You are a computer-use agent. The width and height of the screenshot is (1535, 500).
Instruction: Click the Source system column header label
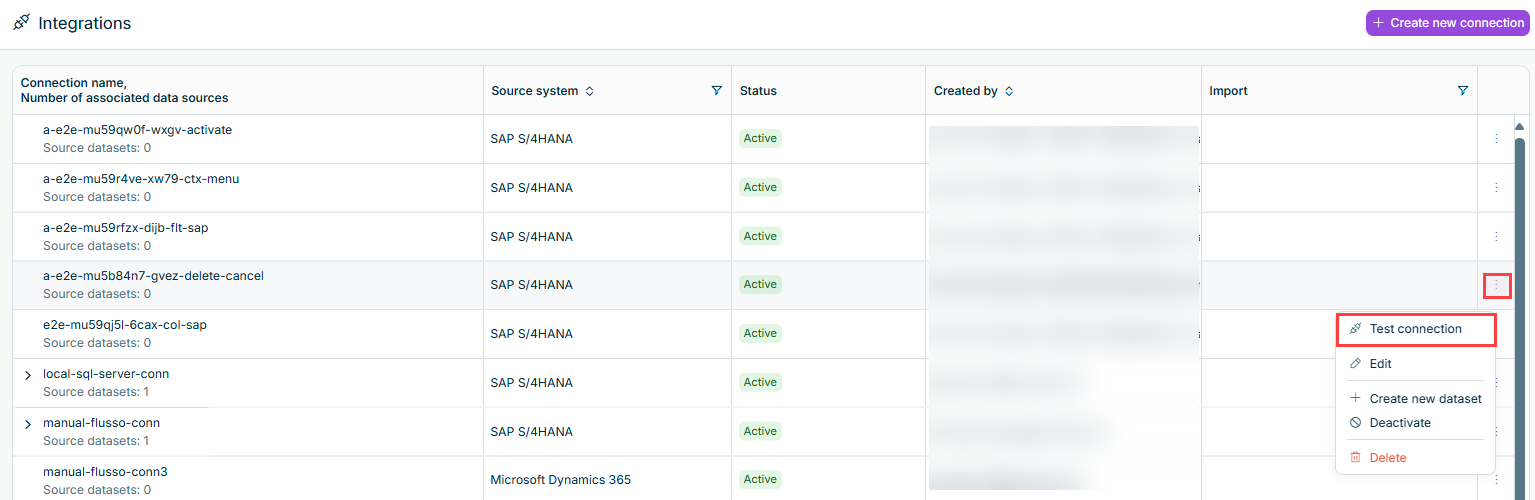tap(534, 91)
